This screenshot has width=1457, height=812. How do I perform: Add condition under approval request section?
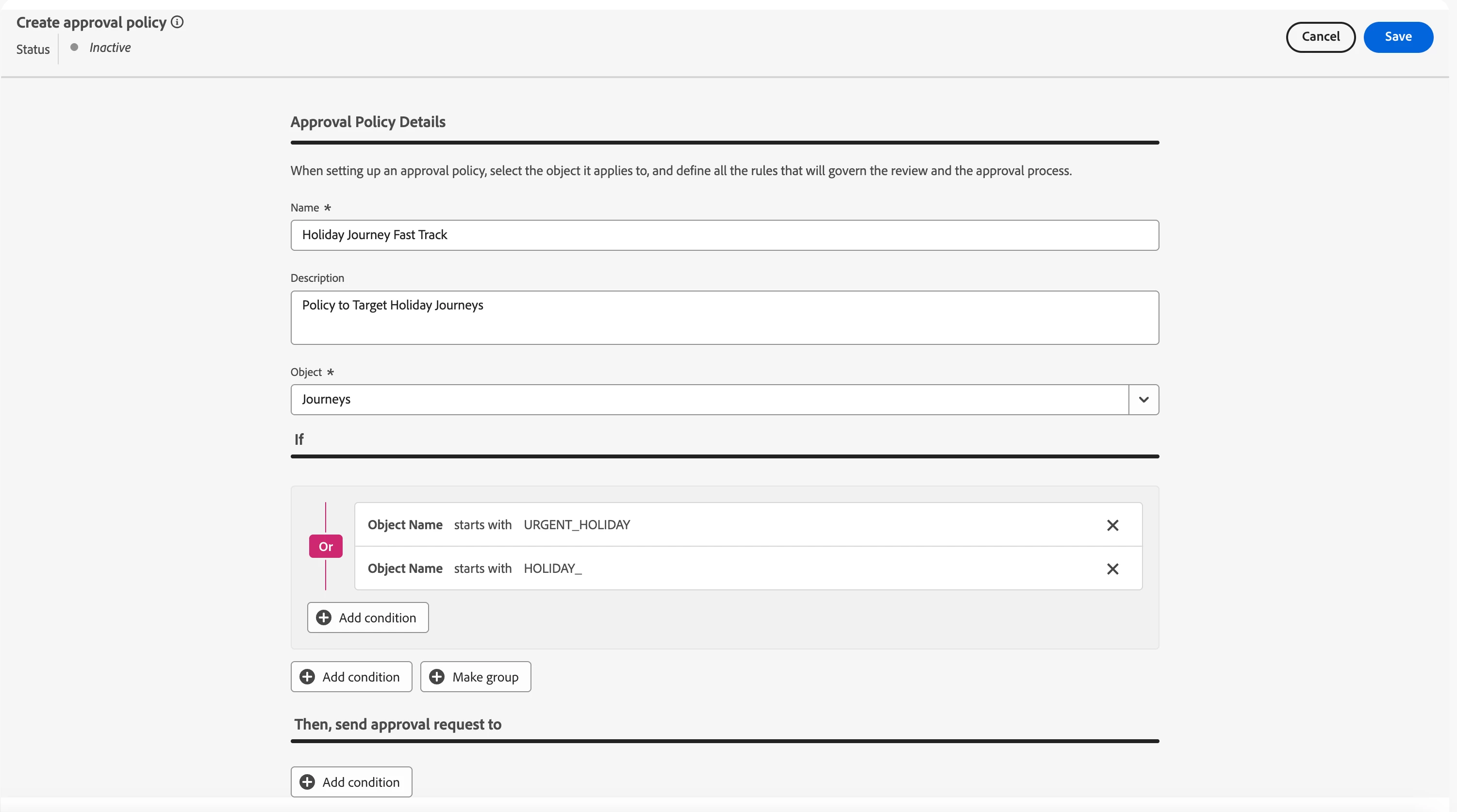pos(351,782)
